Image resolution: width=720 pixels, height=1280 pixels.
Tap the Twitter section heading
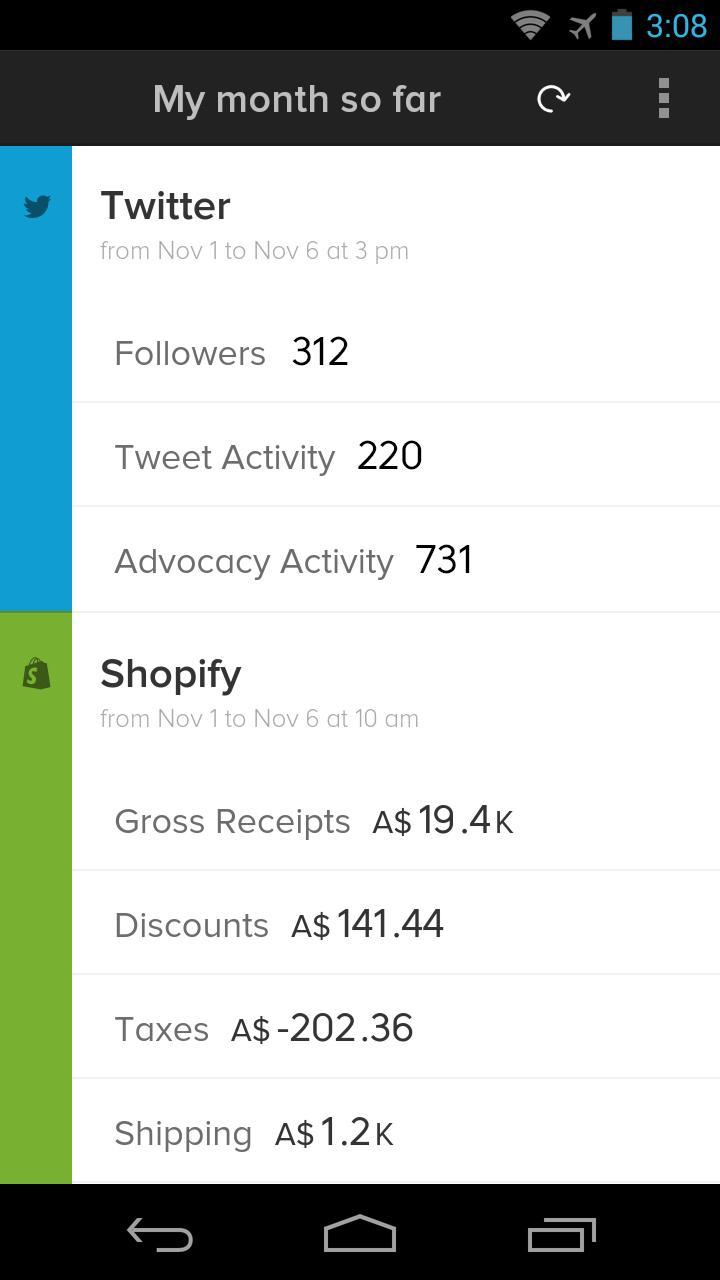pos(166,206)
